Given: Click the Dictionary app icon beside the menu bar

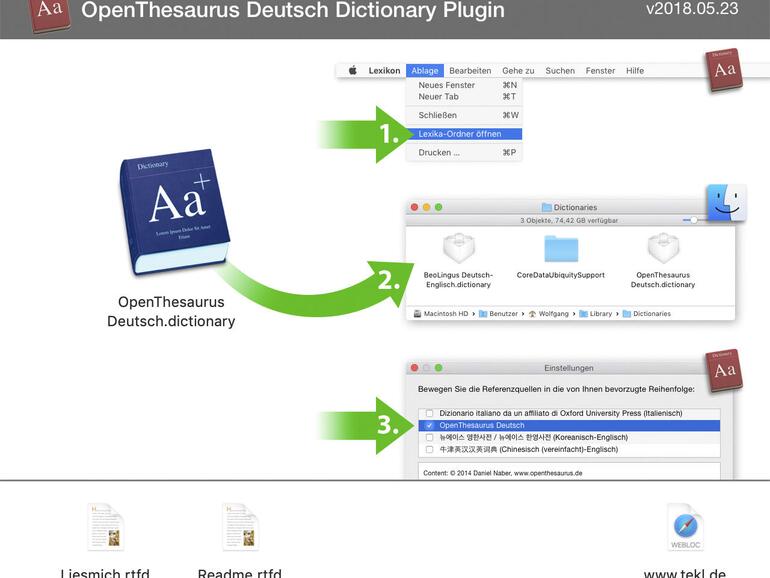Looking at the screenshot, I should (723, 70).
